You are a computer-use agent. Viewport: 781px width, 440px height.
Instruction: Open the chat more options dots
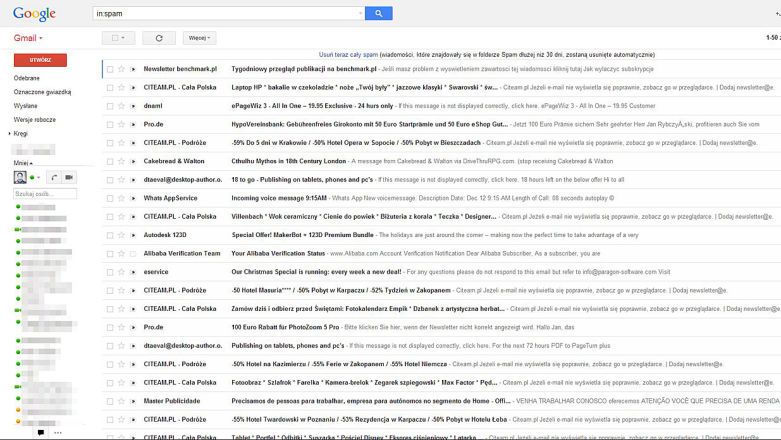[58, 433]
